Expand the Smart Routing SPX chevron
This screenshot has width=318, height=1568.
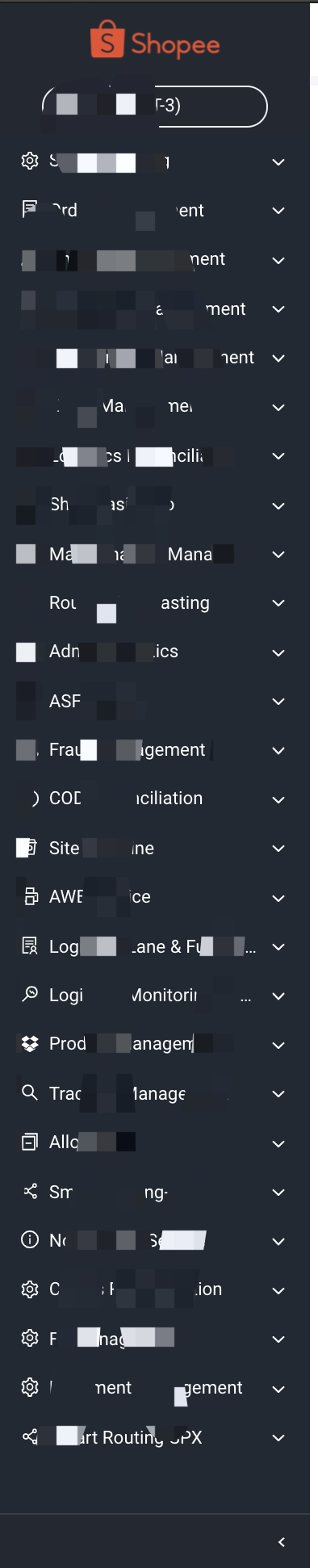click(278, 1438)
